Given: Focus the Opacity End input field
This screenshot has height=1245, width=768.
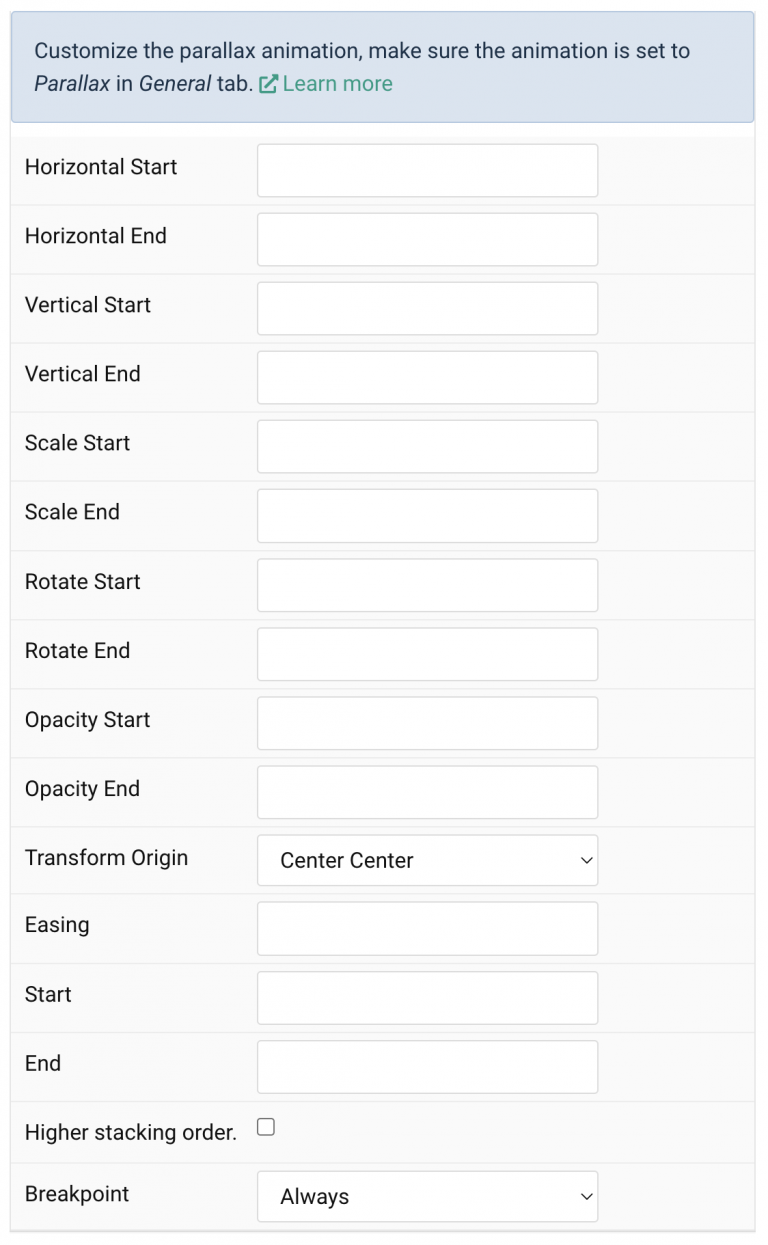Looking at the screenshot, I should [427, 792].
